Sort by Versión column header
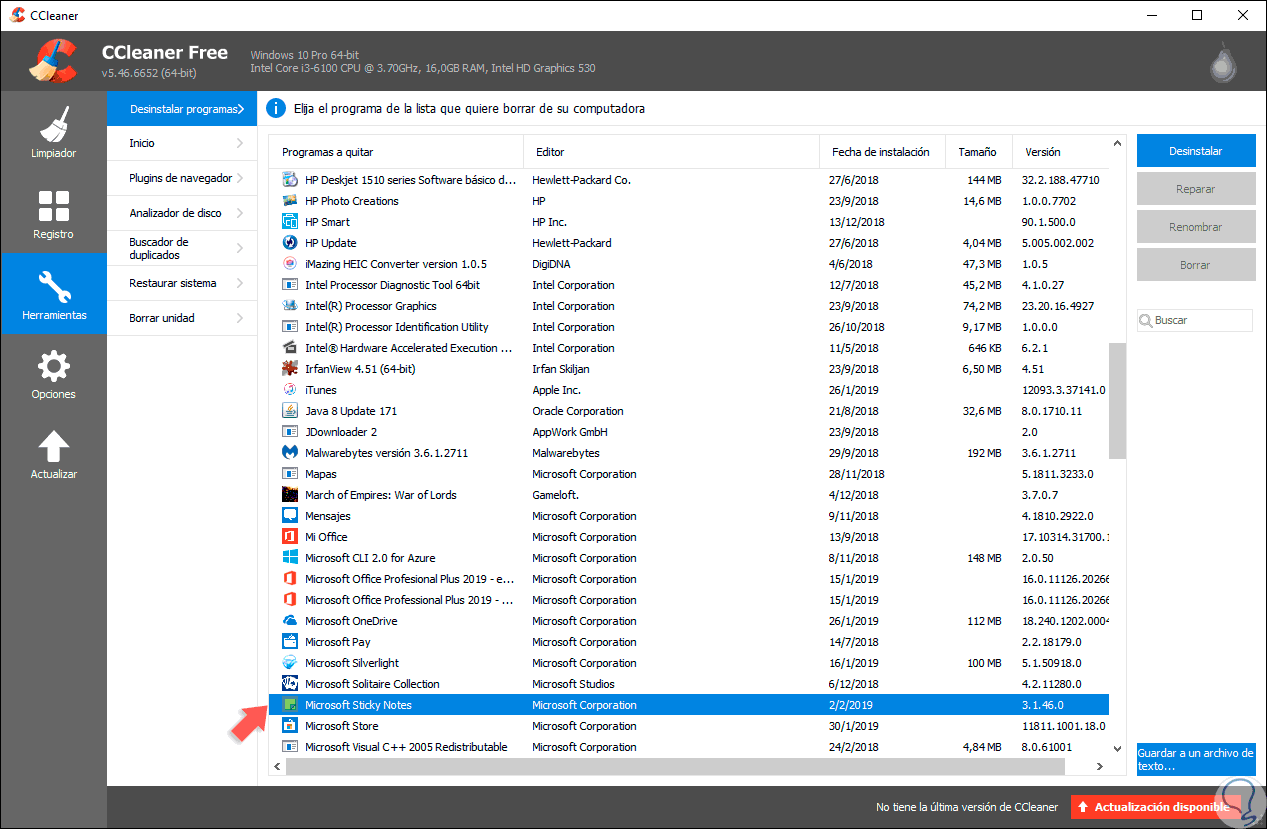This screenshot has height=829, width=1267. coord(1060,152)
